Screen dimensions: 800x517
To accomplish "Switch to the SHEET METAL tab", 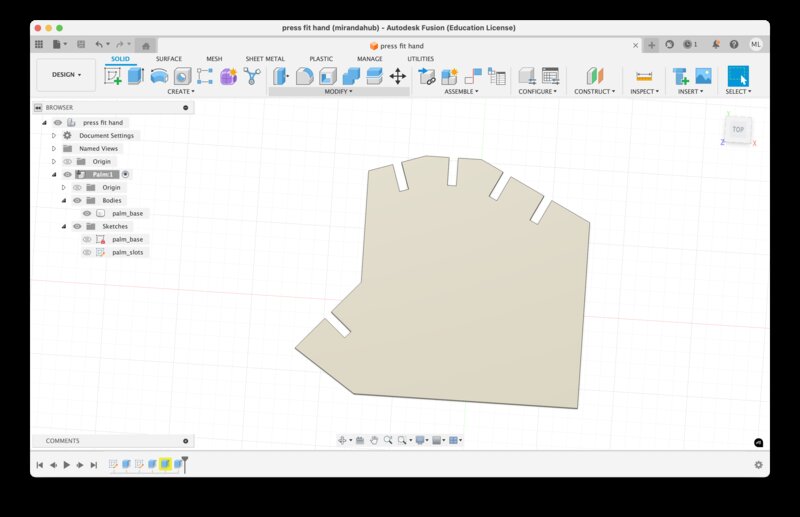I will coord(265,59).
